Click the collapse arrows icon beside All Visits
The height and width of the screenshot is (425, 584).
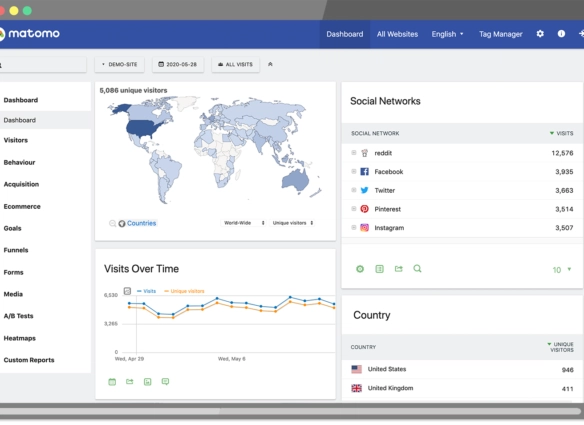270,64
